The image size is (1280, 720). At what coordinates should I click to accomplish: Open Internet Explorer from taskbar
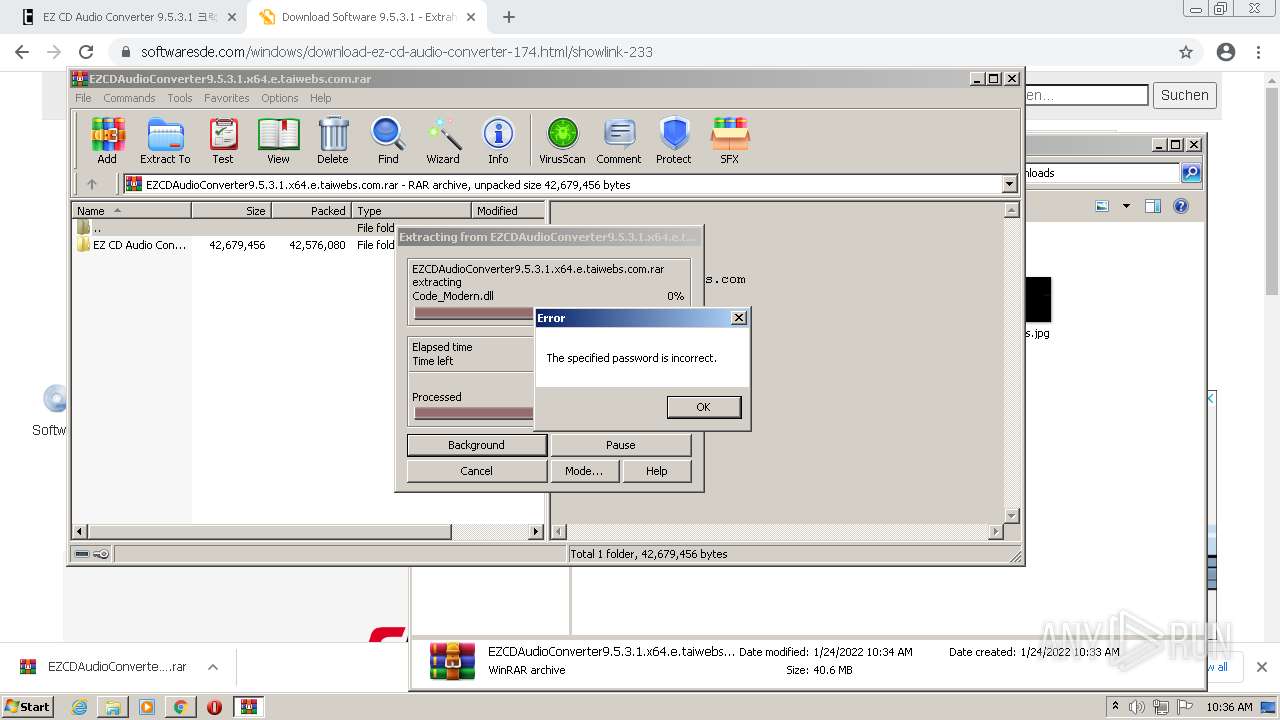(80, 707)
